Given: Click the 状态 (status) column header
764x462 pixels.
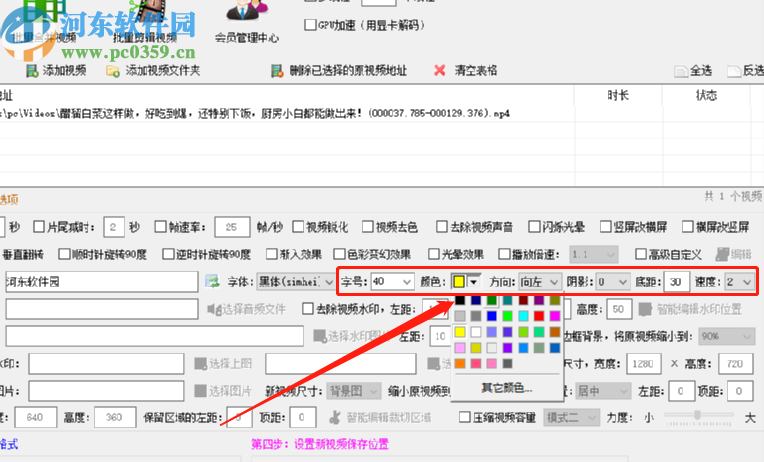Looking at the screenshot, I should [706, 96].
